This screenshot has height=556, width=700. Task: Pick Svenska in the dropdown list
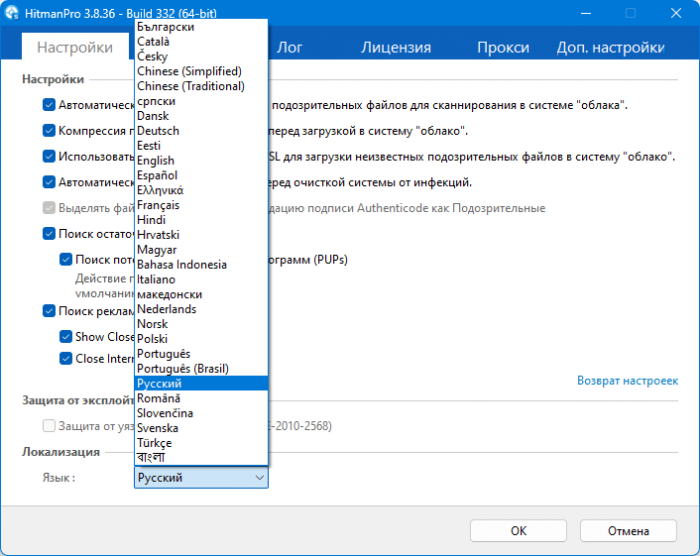(201, 428)
